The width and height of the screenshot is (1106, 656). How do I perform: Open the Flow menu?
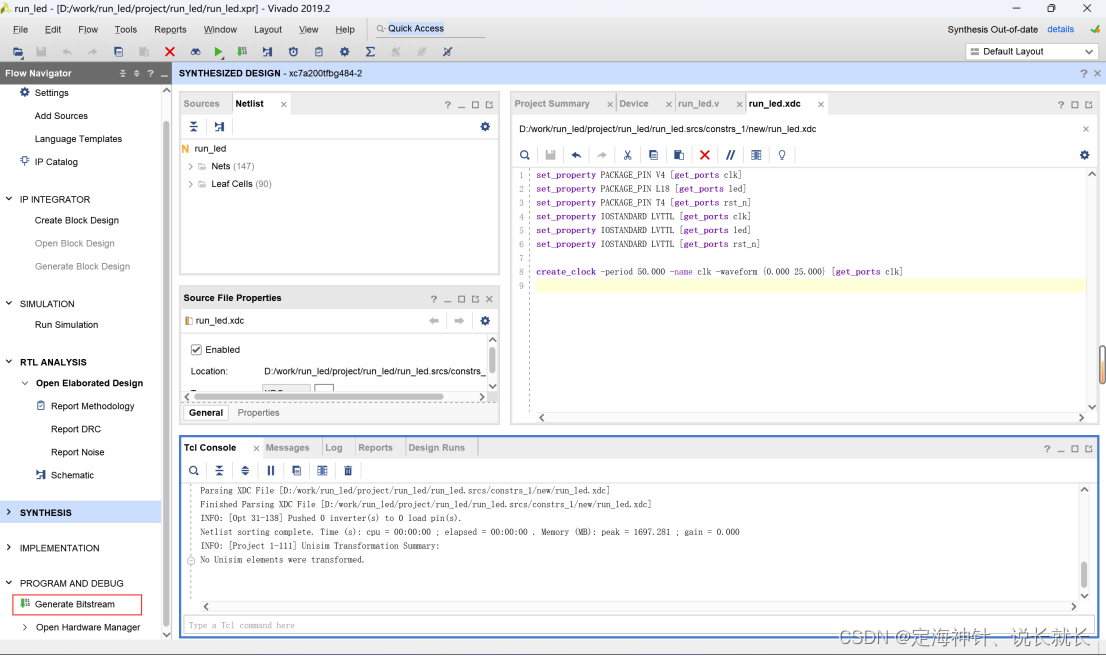click(x=87, y=30)
